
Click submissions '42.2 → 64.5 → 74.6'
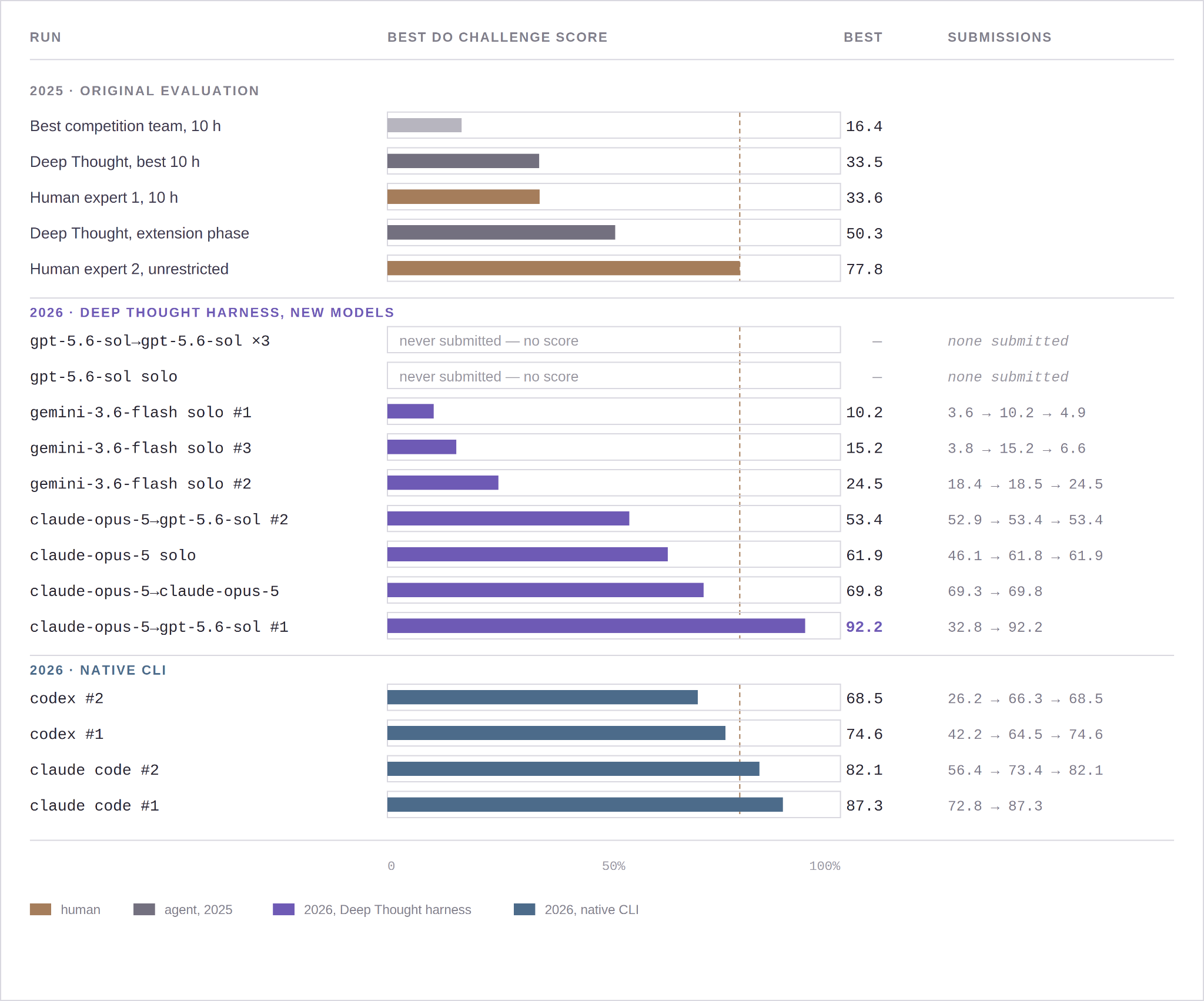click(x=1025, y=735)
